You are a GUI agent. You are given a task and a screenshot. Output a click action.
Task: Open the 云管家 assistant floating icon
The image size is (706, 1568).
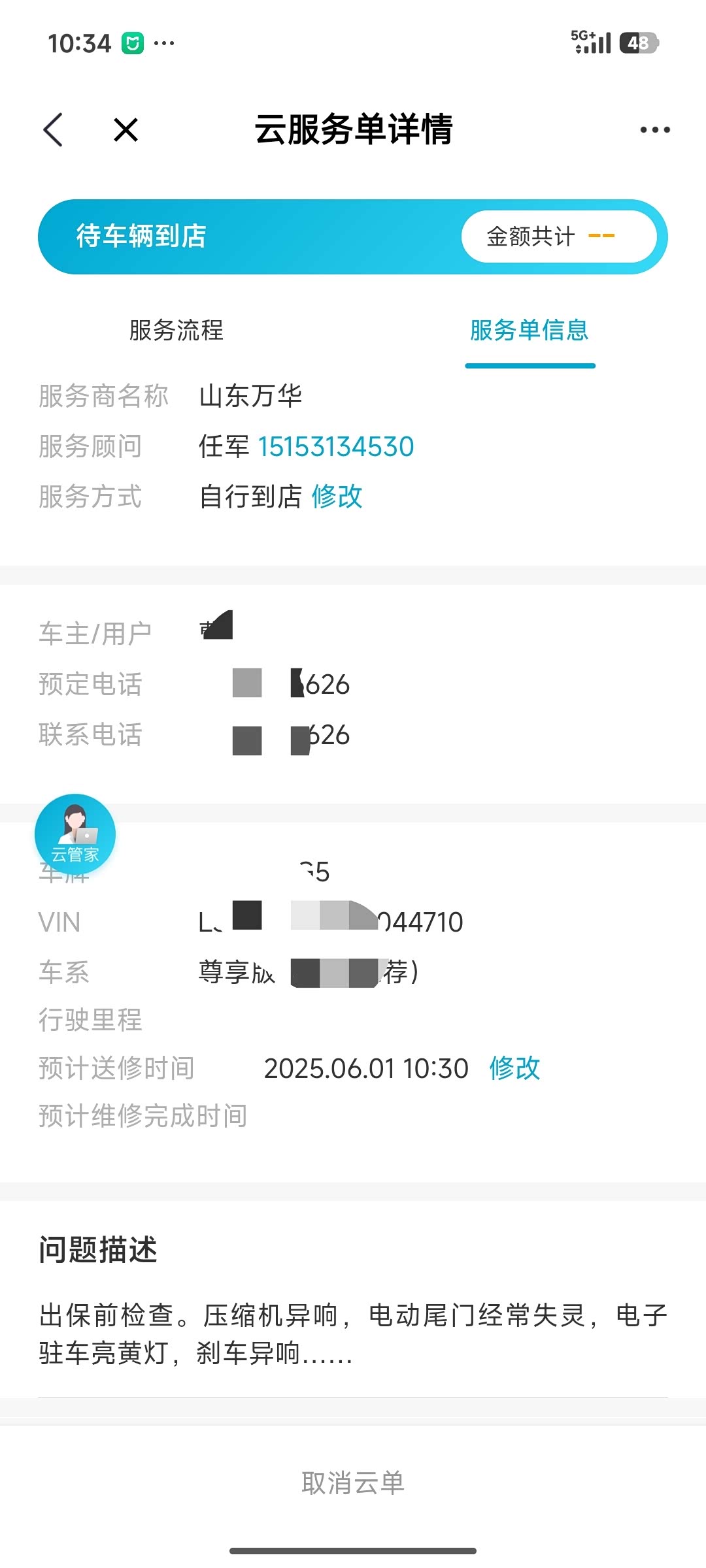coord(75,835)
